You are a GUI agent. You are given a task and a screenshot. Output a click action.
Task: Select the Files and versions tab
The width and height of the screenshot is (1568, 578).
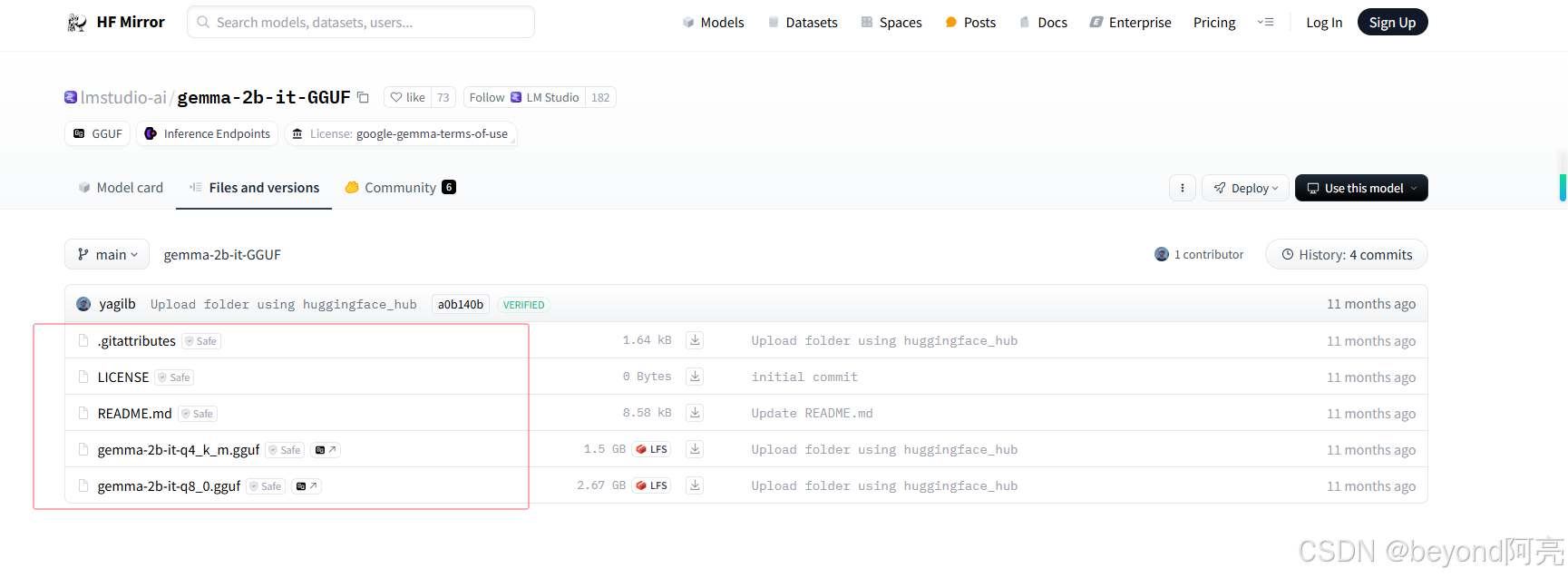[x=254, y=188]
